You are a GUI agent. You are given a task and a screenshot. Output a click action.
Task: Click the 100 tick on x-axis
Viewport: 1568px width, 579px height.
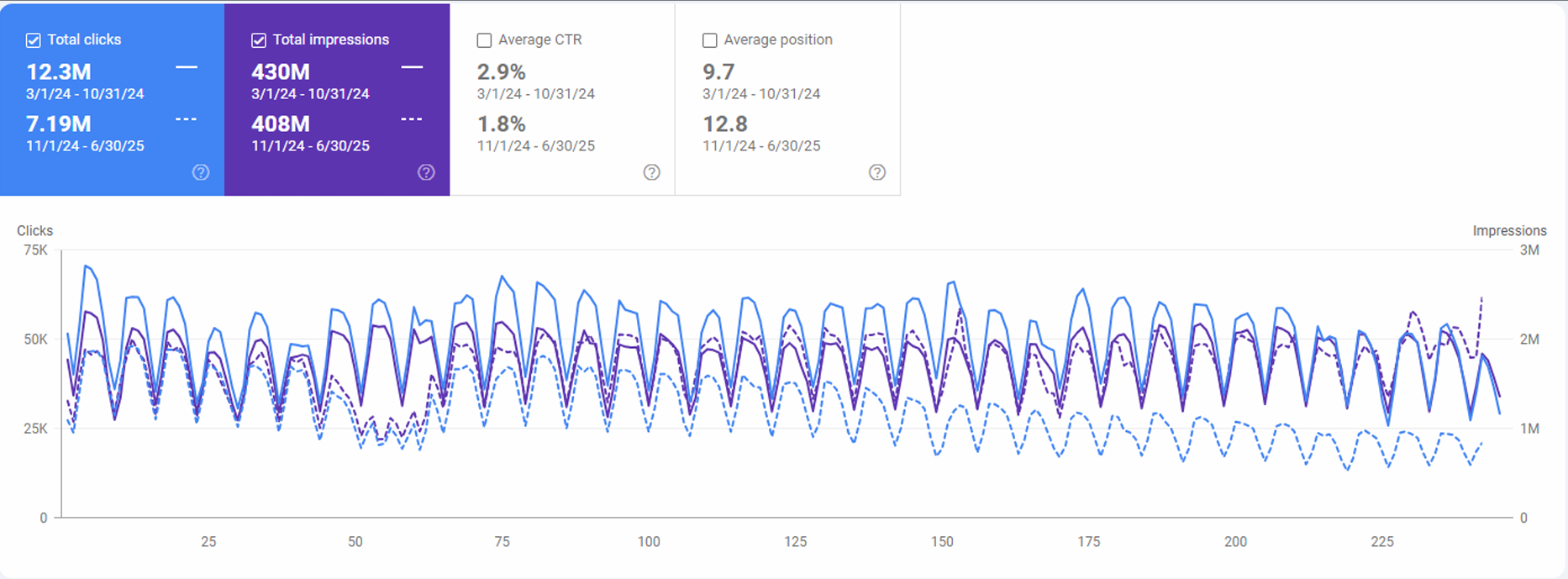click(649, 542)
